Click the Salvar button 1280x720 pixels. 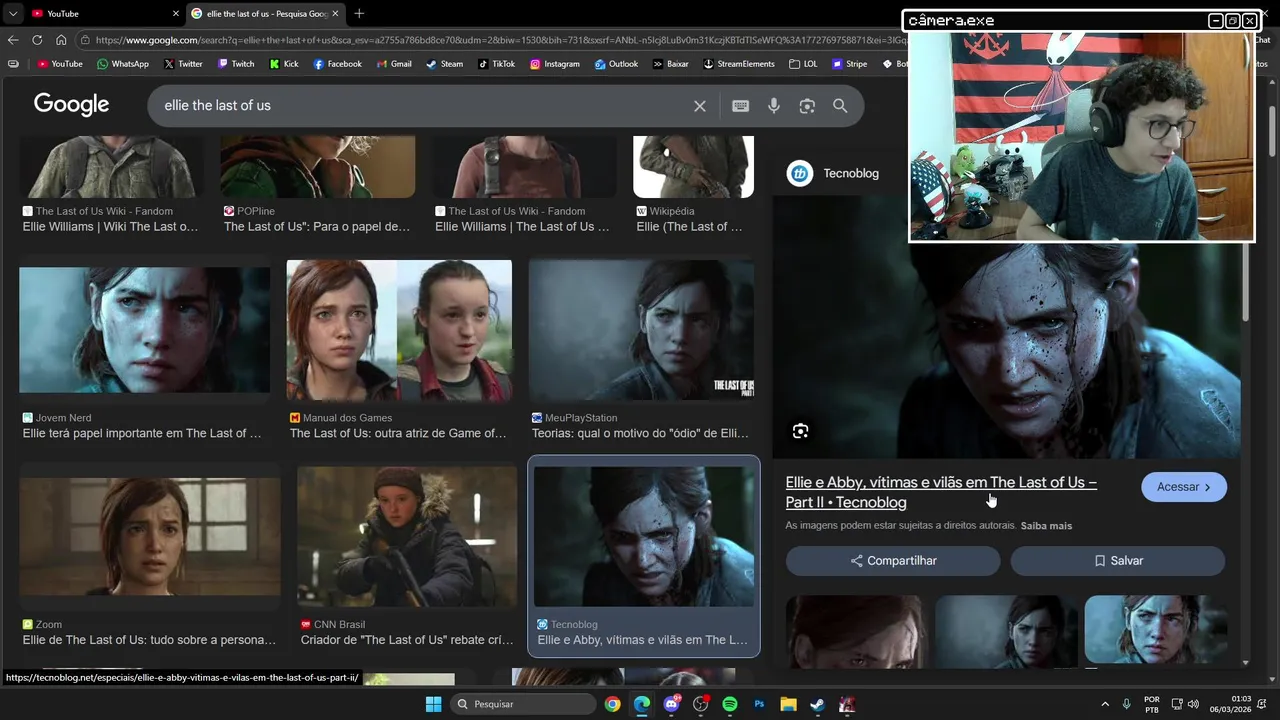pos(1118,561)
